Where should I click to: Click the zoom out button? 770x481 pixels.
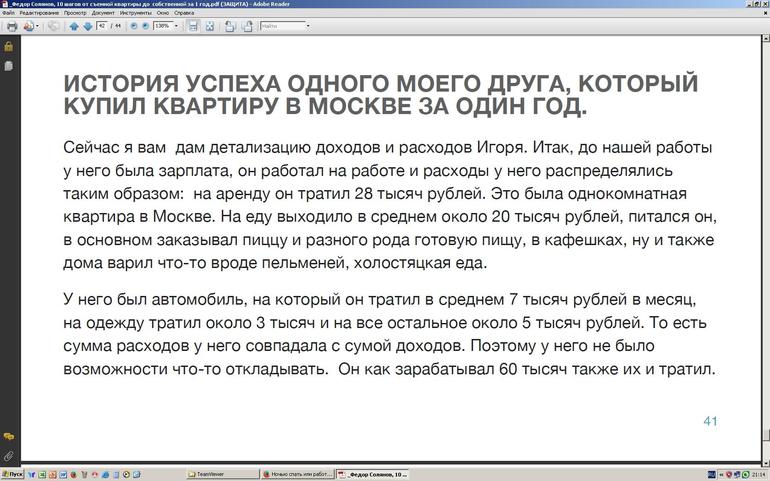pyautogui.click(x=133, y=26)
